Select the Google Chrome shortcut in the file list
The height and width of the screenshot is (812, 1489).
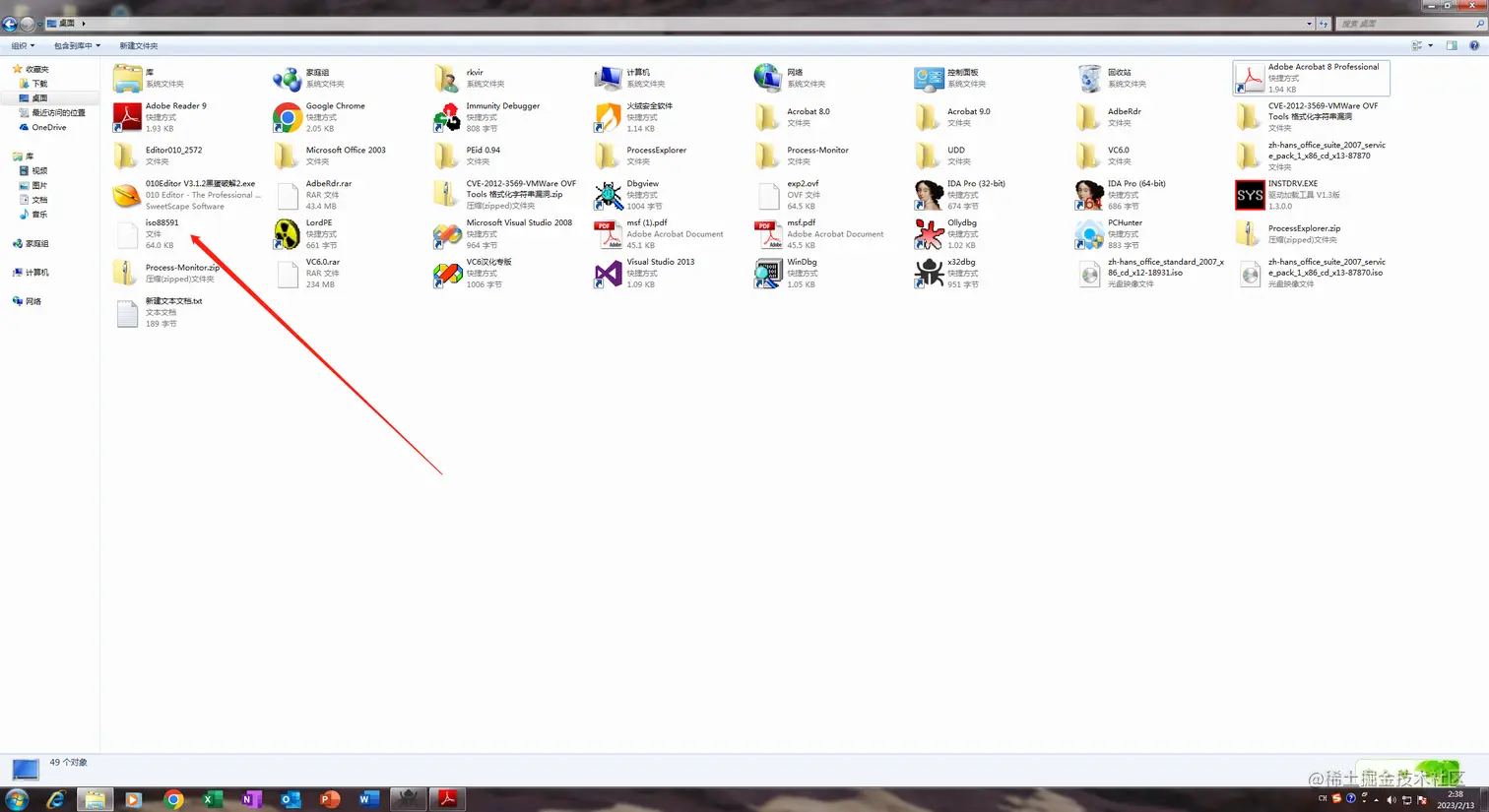(x=288, y=117)
